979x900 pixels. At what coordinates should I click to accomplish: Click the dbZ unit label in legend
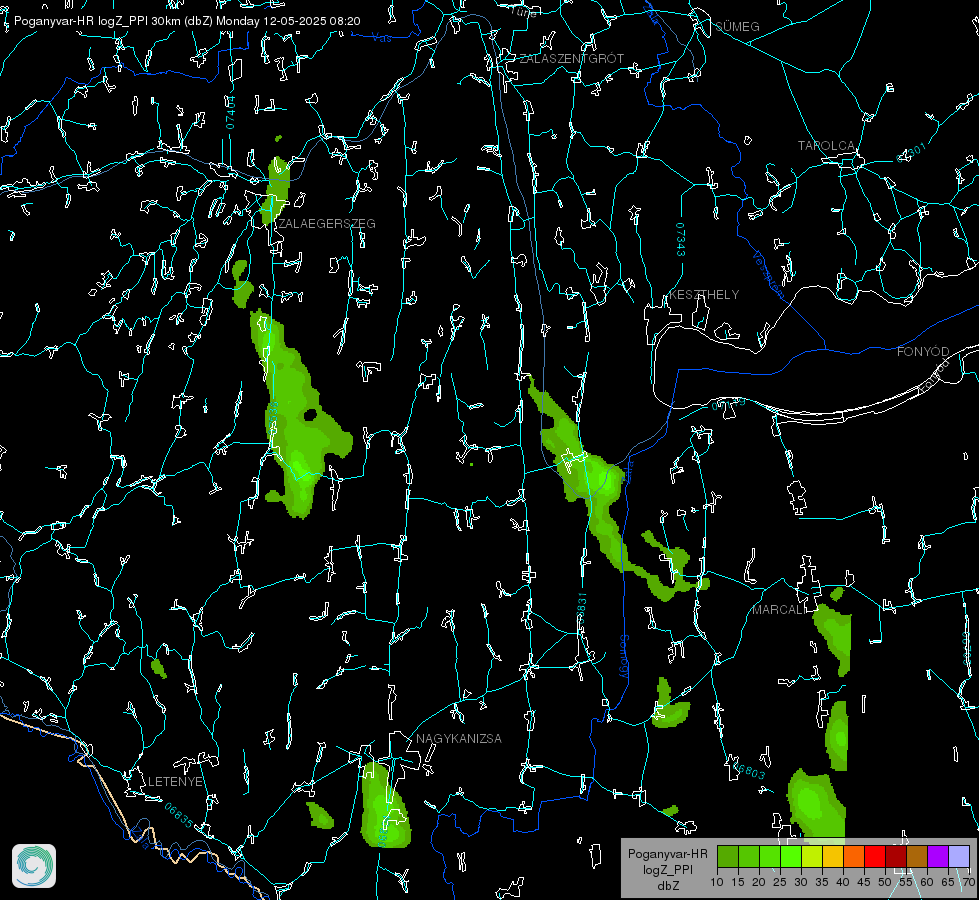point(667,886)
